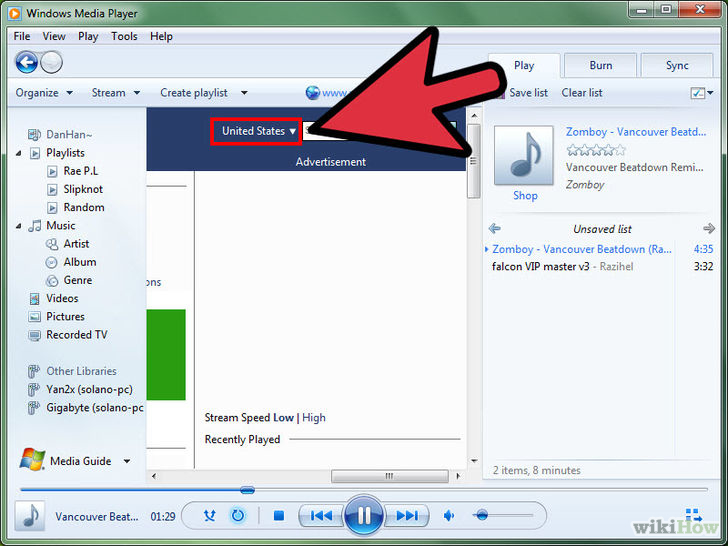Select the Other Libraries heading

[x=81, y=371]
